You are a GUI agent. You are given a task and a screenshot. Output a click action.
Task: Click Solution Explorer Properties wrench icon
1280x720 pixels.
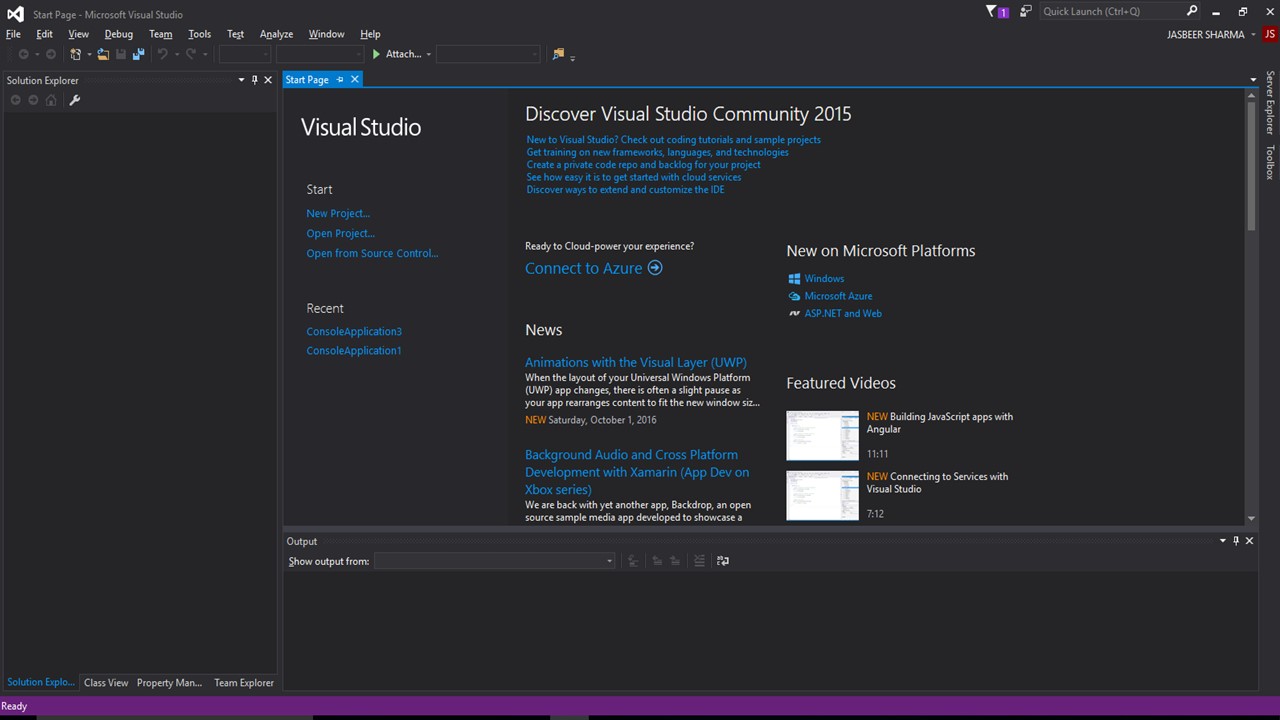(74, 100)
